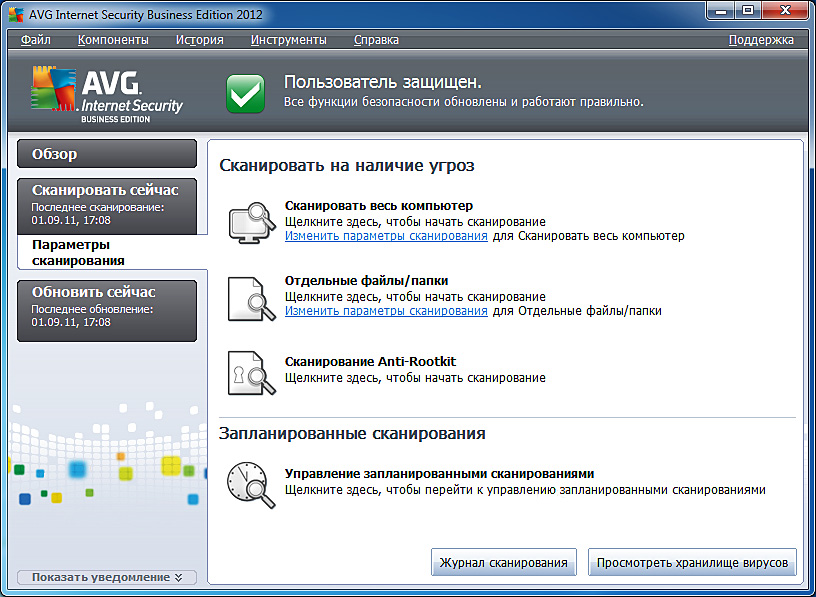The height and width of the screenshot is (597, 816).
Task: Open the Справка menu
Action: (376, 40)
